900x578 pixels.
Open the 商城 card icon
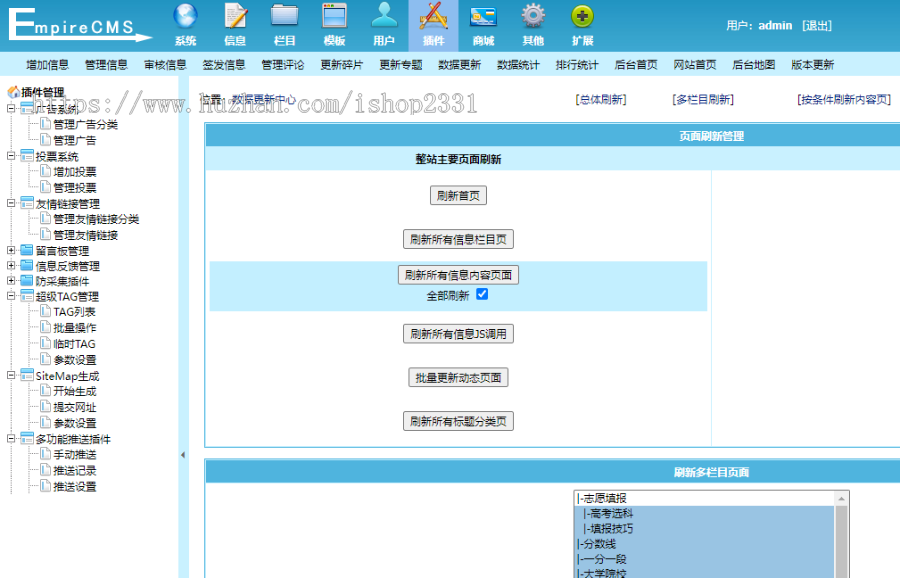pyautogui.click(x=483, y=17)
